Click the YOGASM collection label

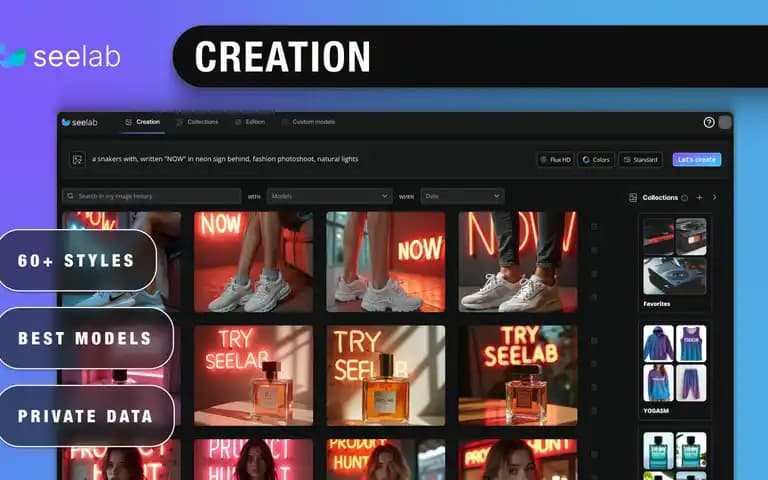(x=656, y=411)
